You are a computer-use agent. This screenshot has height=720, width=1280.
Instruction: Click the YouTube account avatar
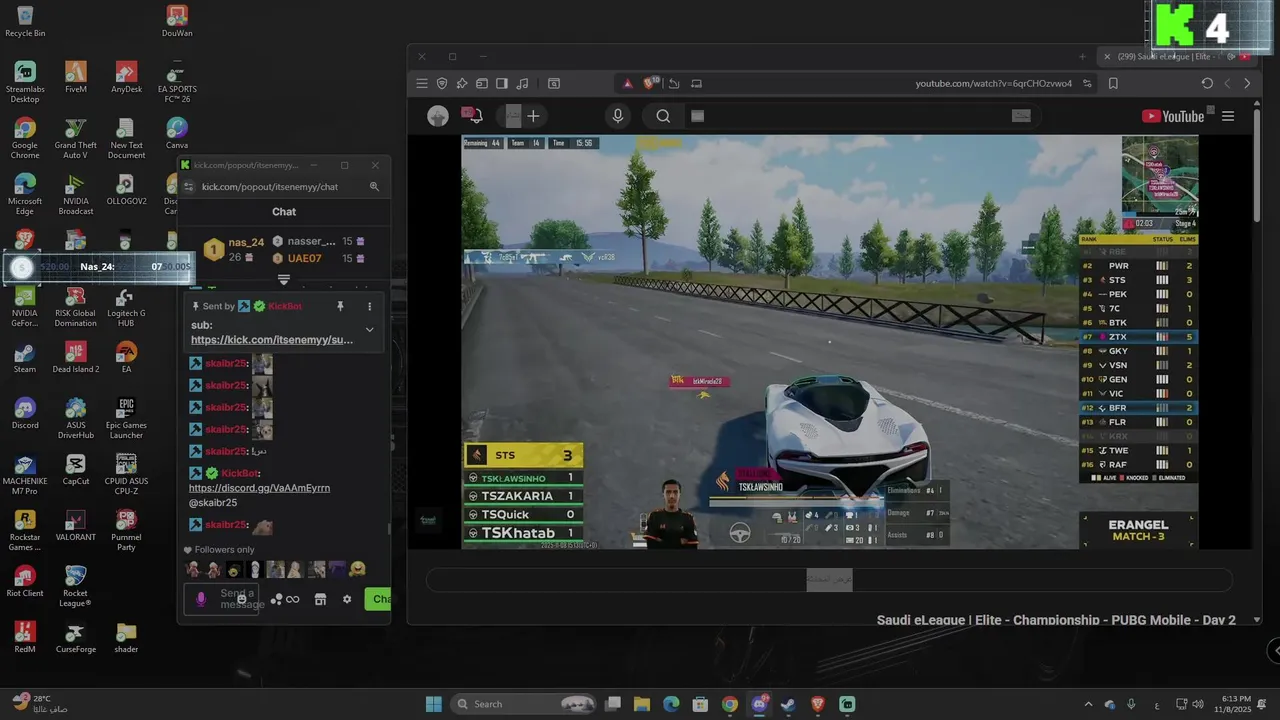point(438,116)
